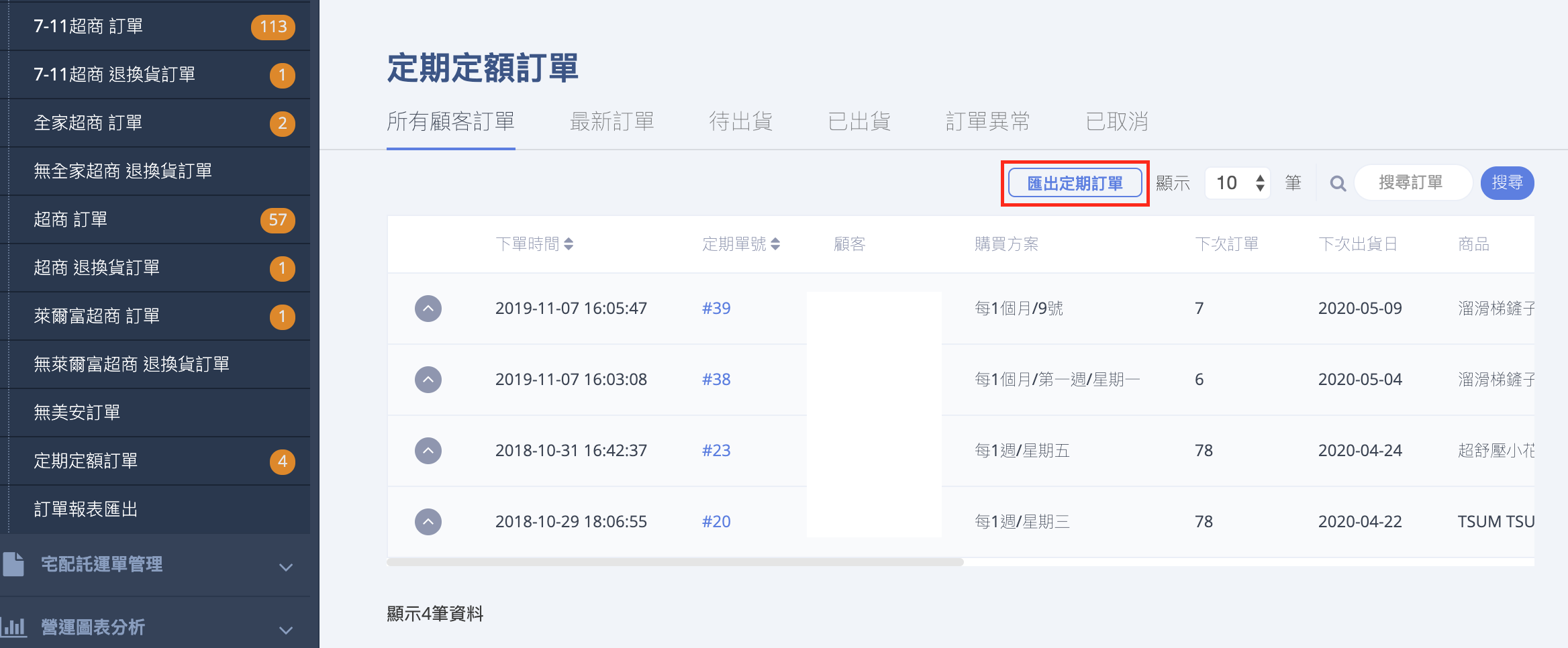
Task: Switch to the 所有顧客訂單 tab
Action: click(x=451, y=121)
